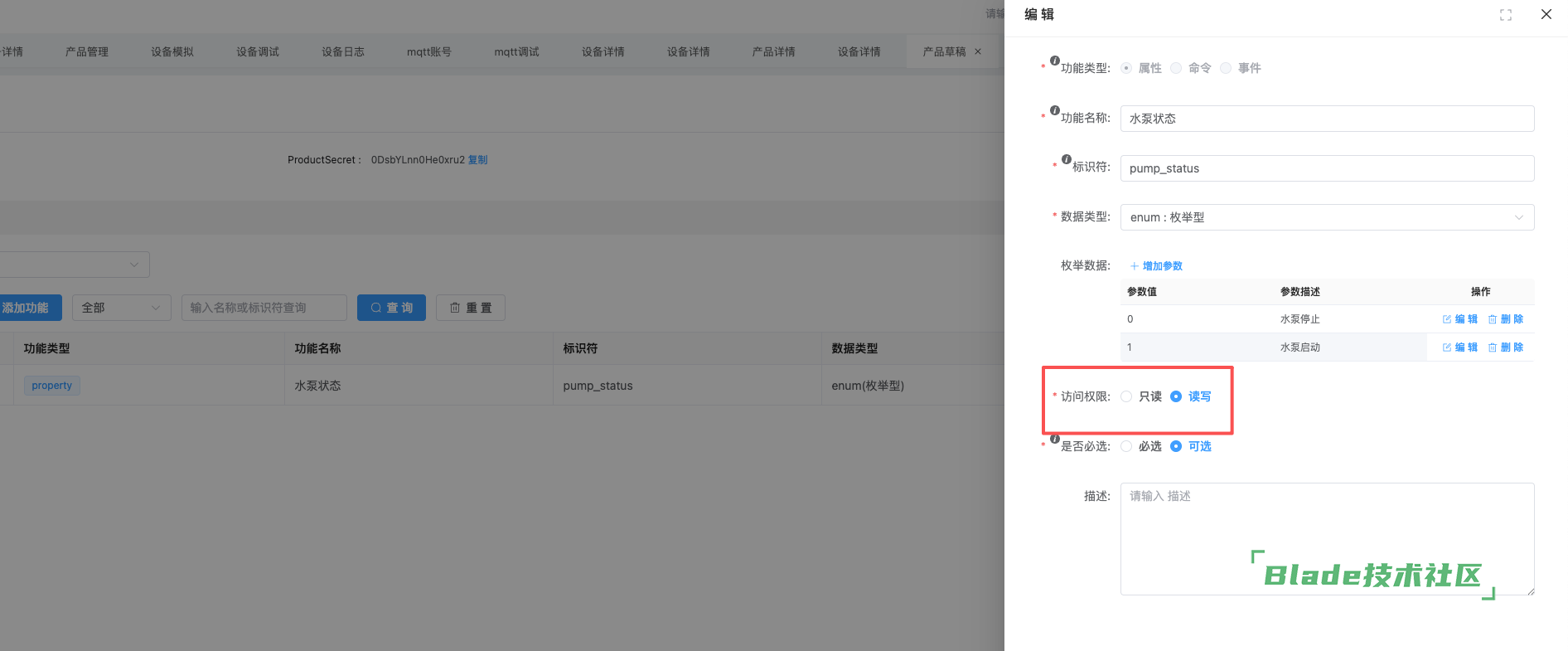Expand the 全部 filter dropdown
This screenshot has height=651, width=1568.
[121, 308]
